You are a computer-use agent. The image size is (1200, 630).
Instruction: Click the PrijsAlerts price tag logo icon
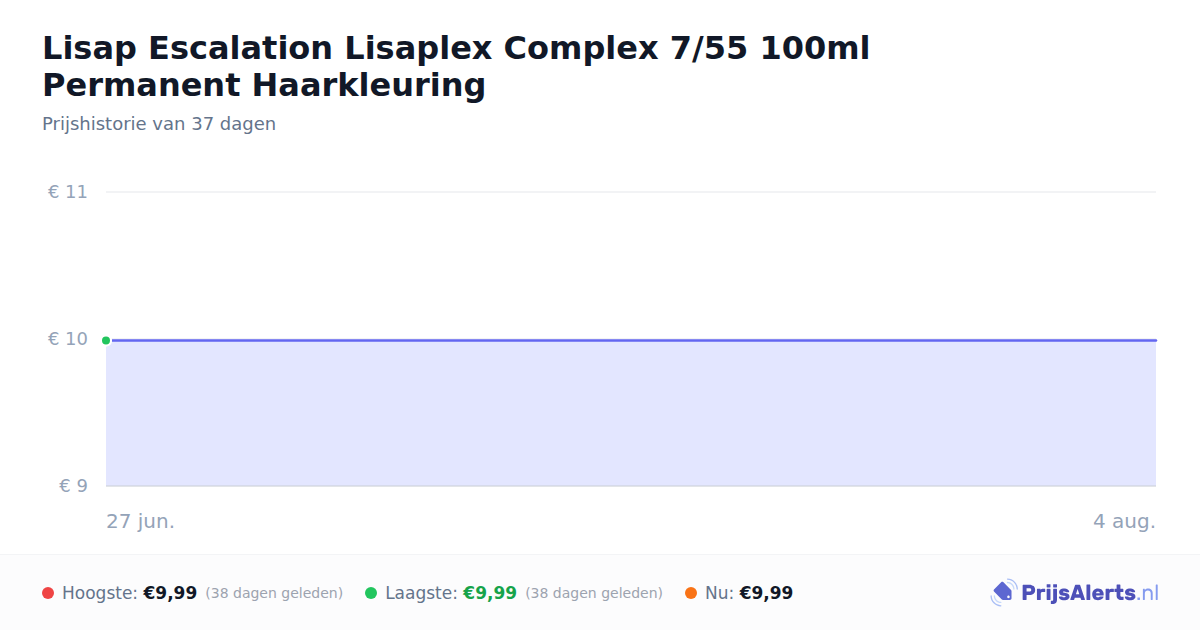[1003, 593]
